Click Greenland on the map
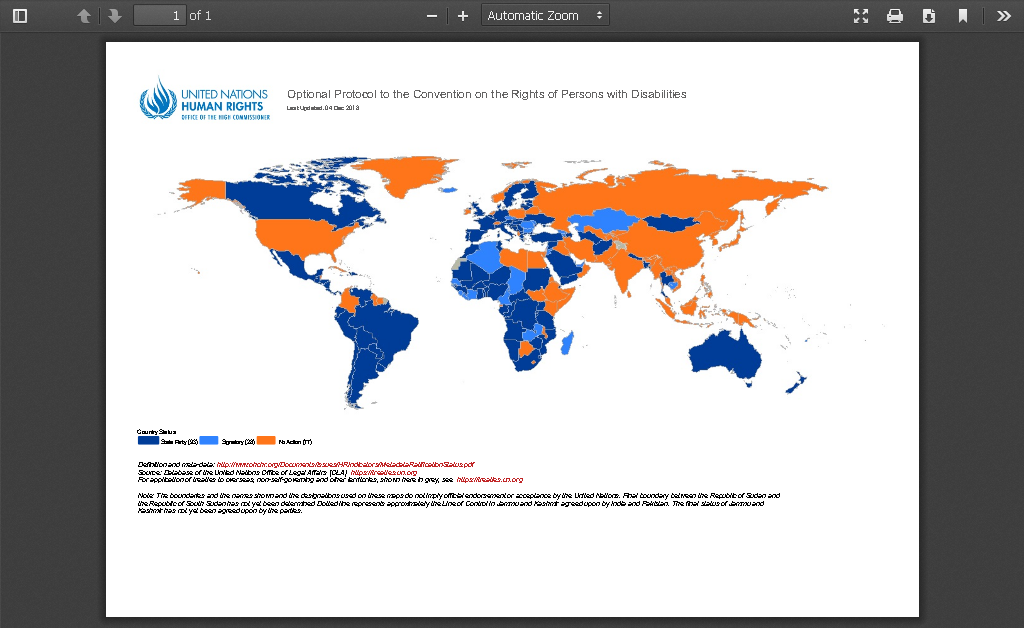Screen dimensions: 1024x628 [408, 174]
